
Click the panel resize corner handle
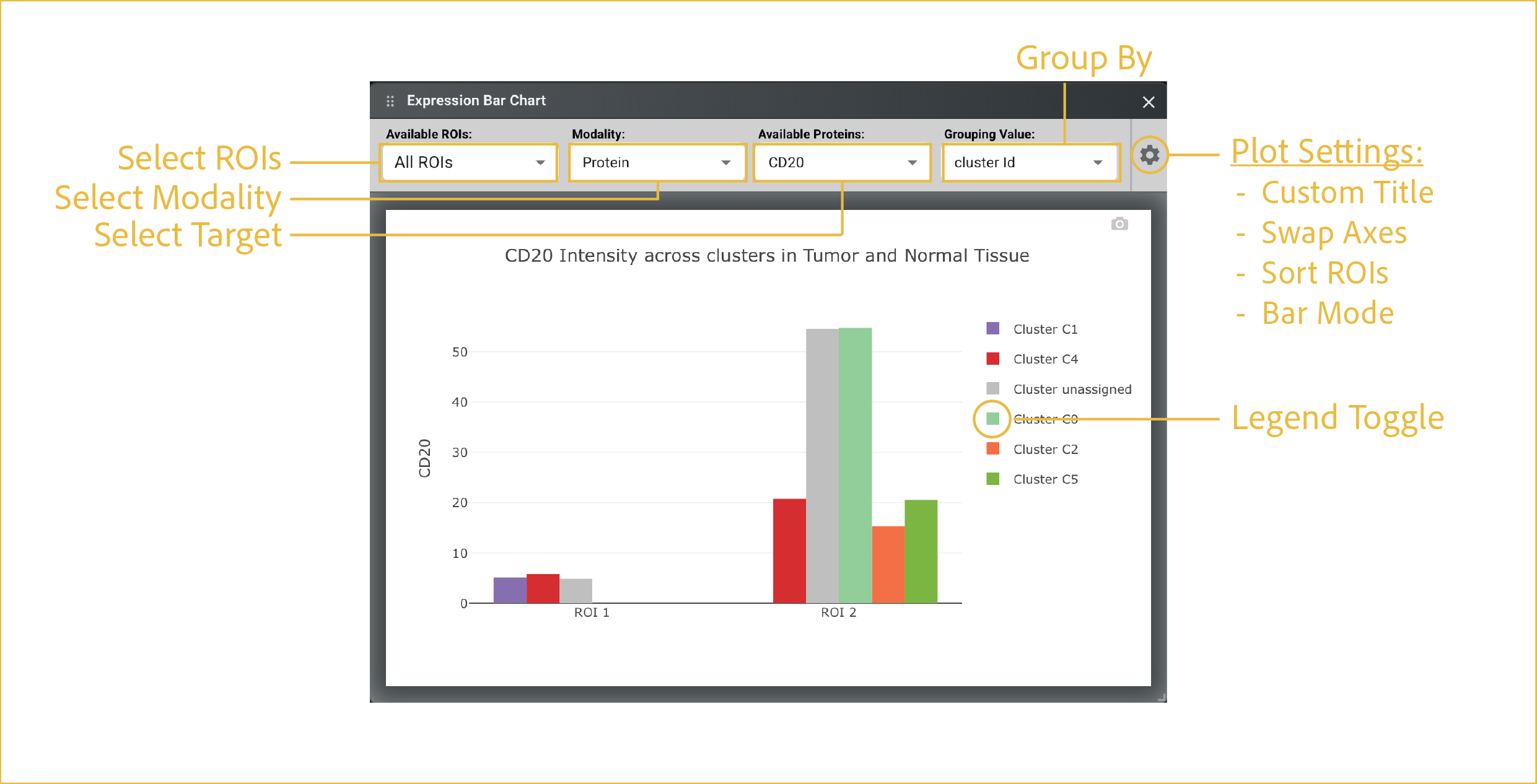[1162, 697]
